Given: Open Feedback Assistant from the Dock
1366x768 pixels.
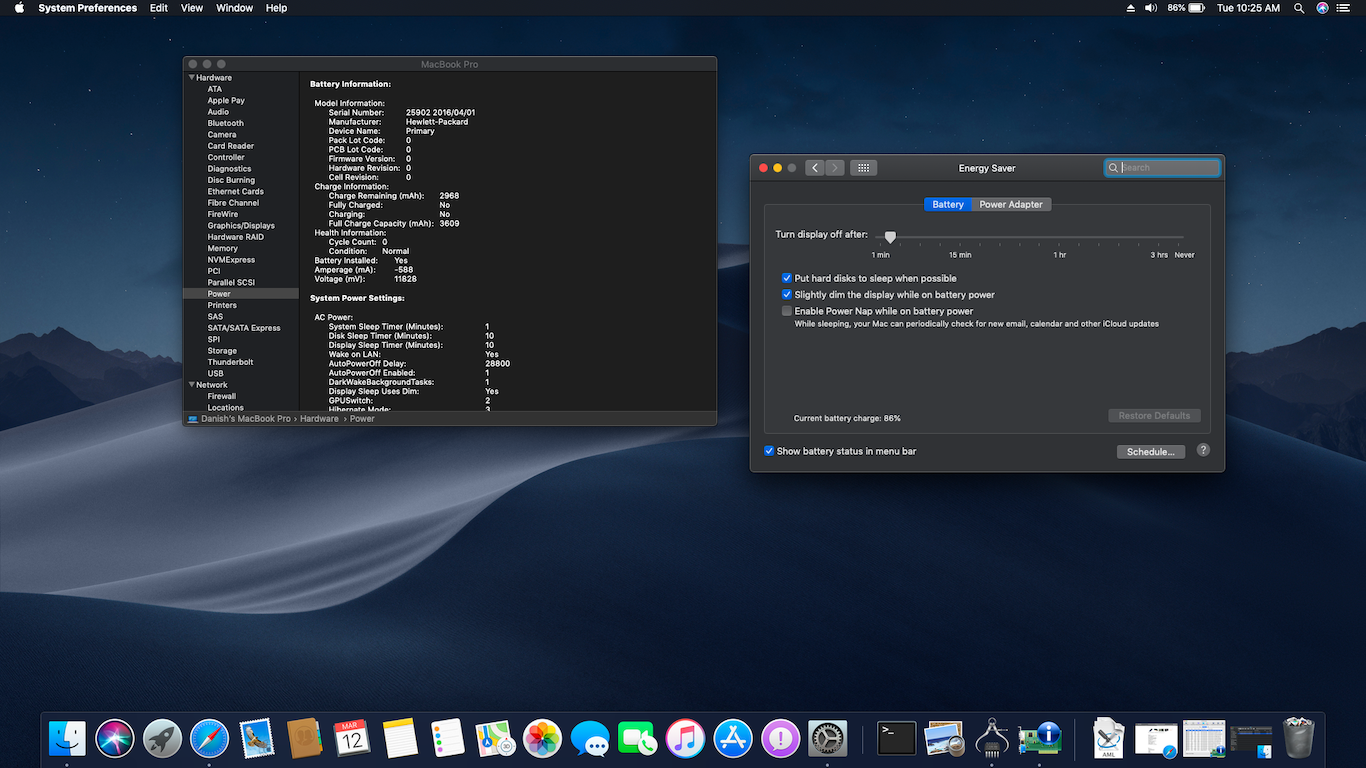Looking at the screenshot, I should (780, 738).
